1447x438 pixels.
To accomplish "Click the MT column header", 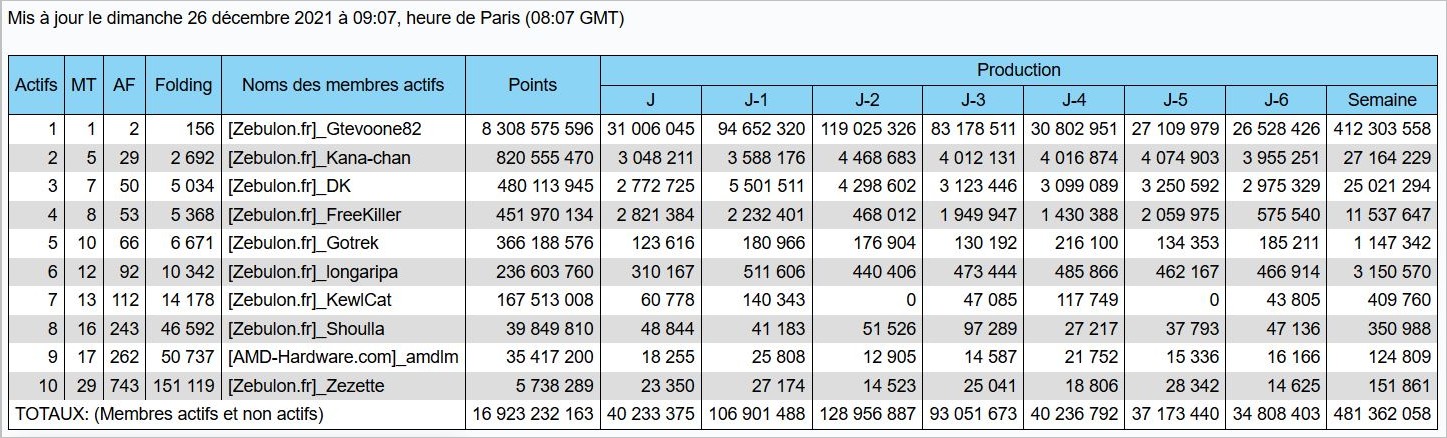I will (83, 85).
